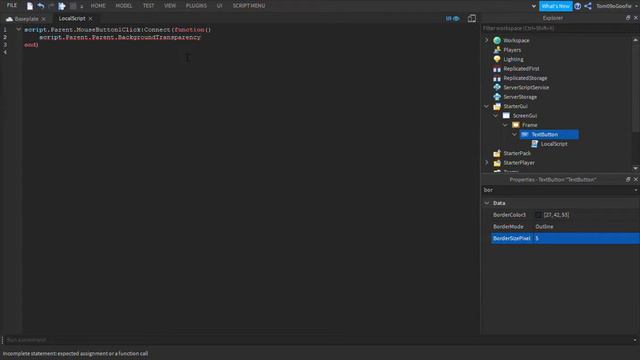Fold the function block at line 1
Viewport: 640px width, 360px height.
[x=18, y=29]
